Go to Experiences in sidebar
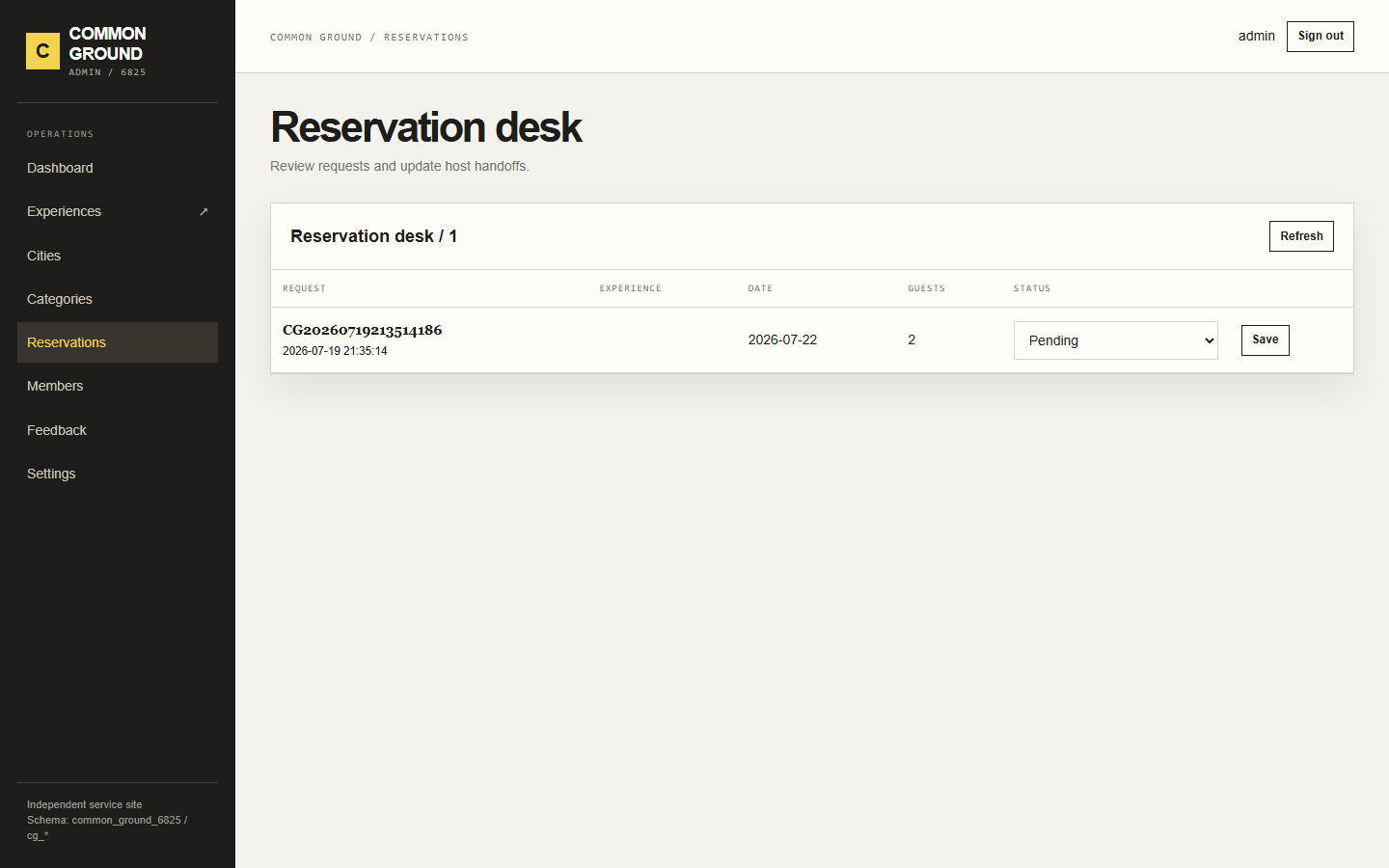This screenshot has width=1389, height=868. (x=118, y=211)
